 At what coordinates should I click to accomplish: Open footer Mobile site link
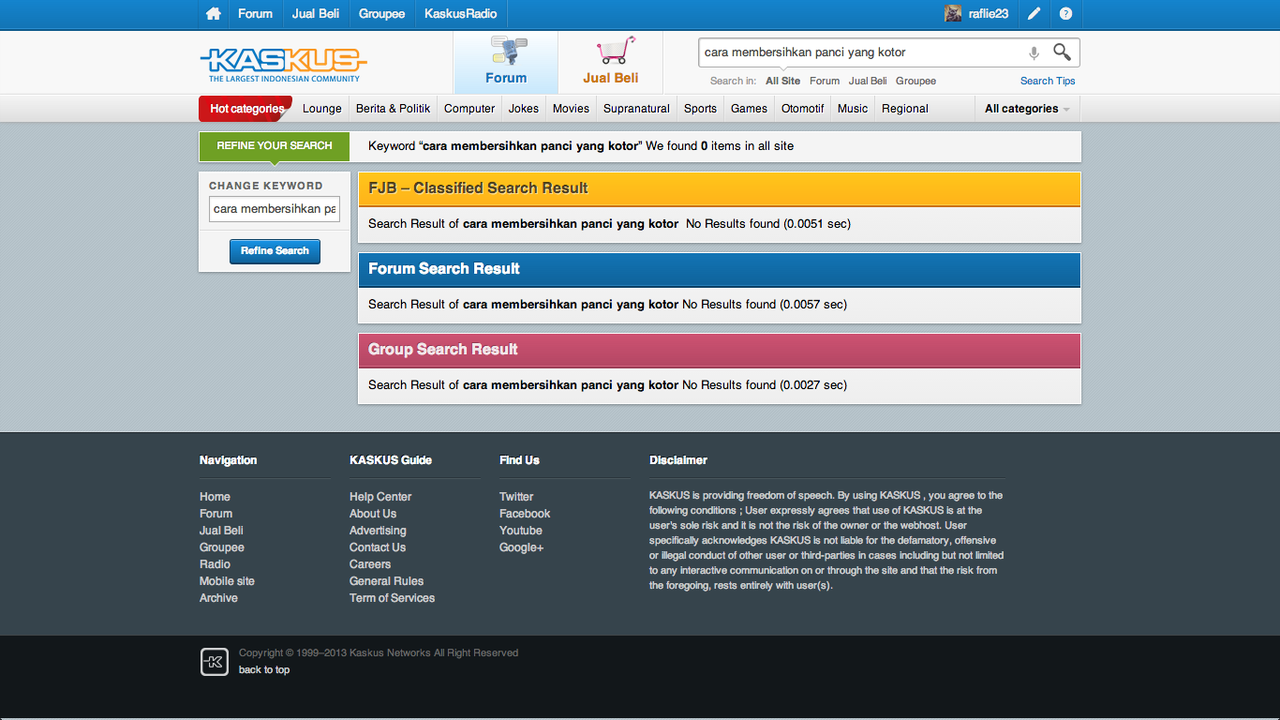coord(227,582)
